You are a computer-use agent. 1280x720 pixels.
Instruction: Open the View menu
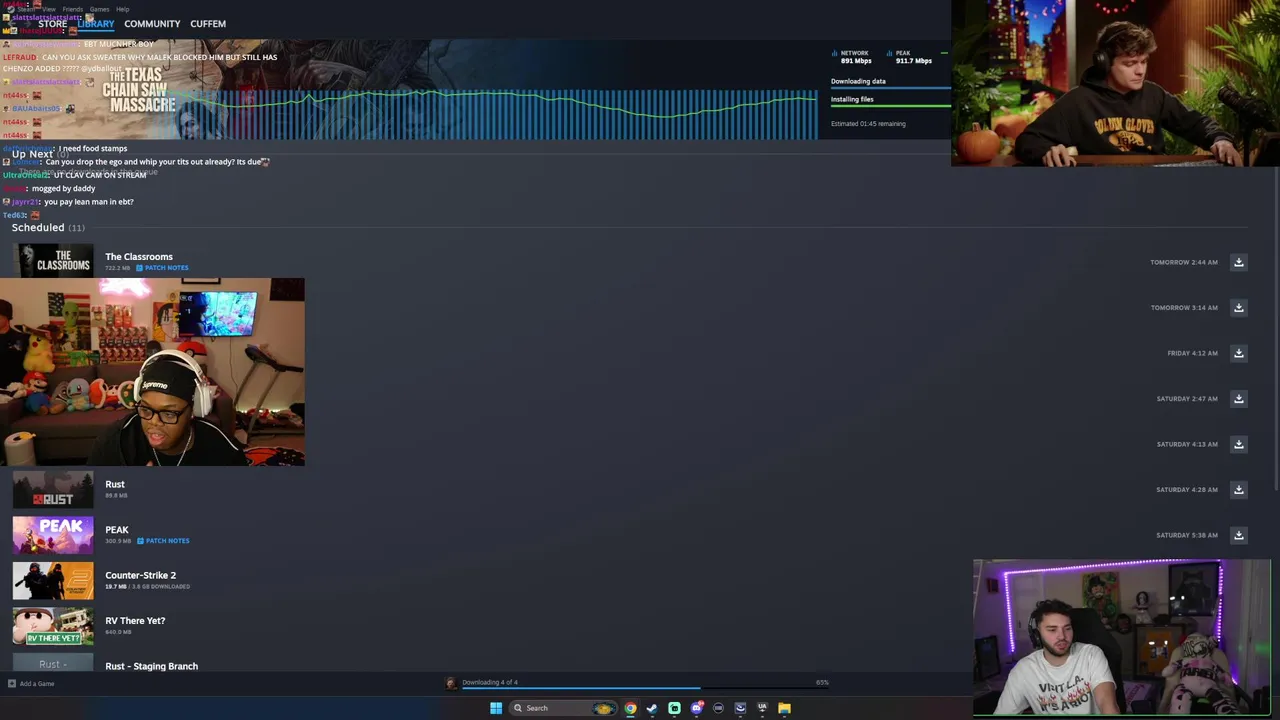(x=48, y=9)
